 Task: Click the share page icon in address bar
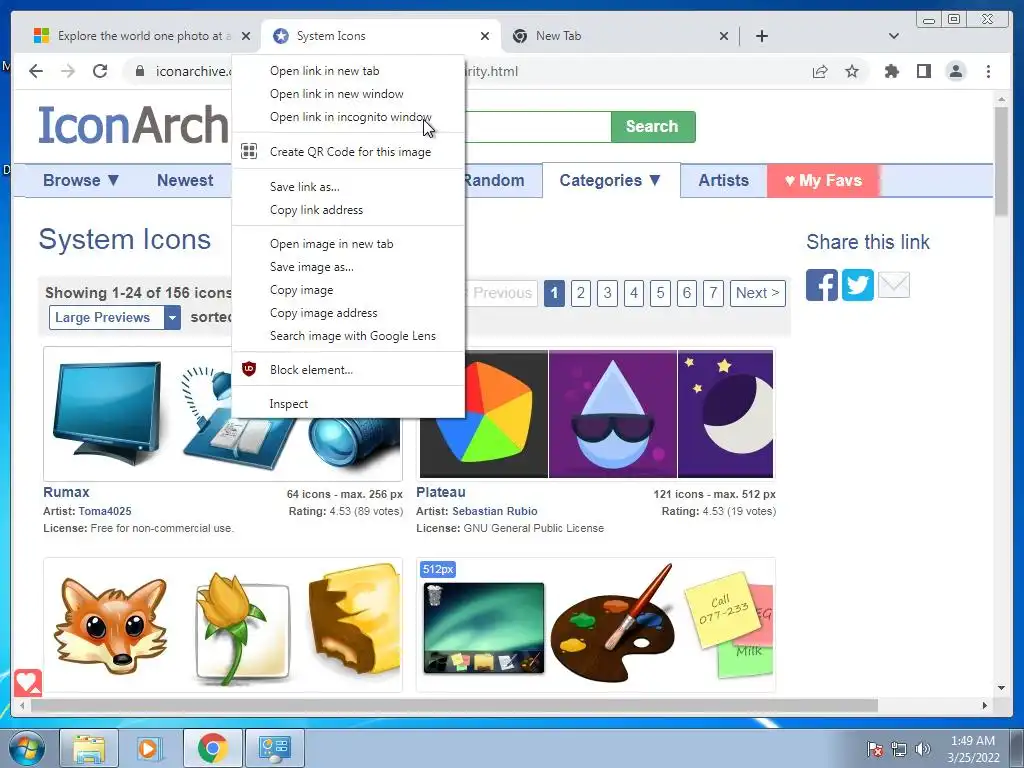(820, 71)
